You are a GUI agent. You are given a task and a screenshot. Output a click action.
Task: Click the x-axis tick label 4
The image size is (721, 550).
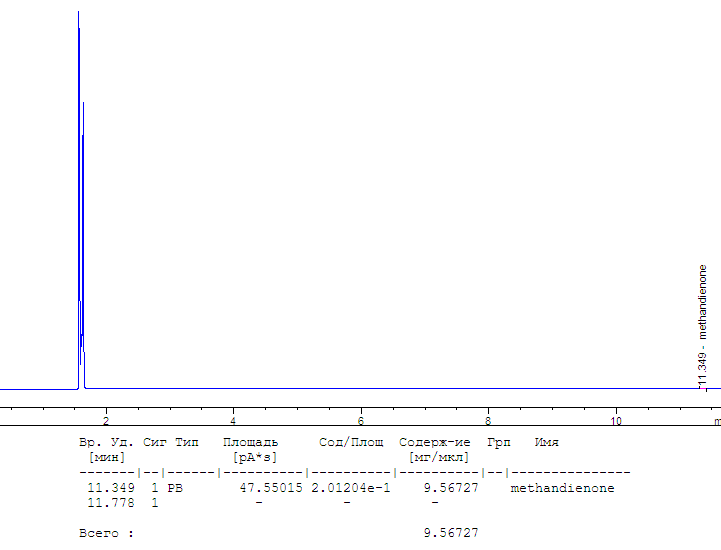[233, 421]
